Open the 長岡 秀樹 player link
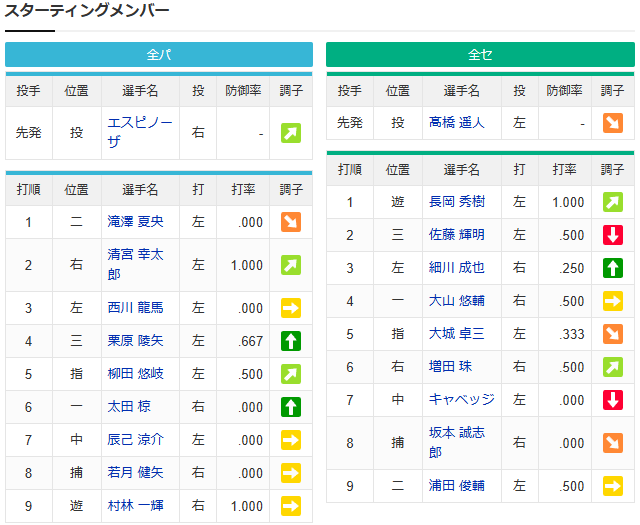 click(x=456, y=202)
